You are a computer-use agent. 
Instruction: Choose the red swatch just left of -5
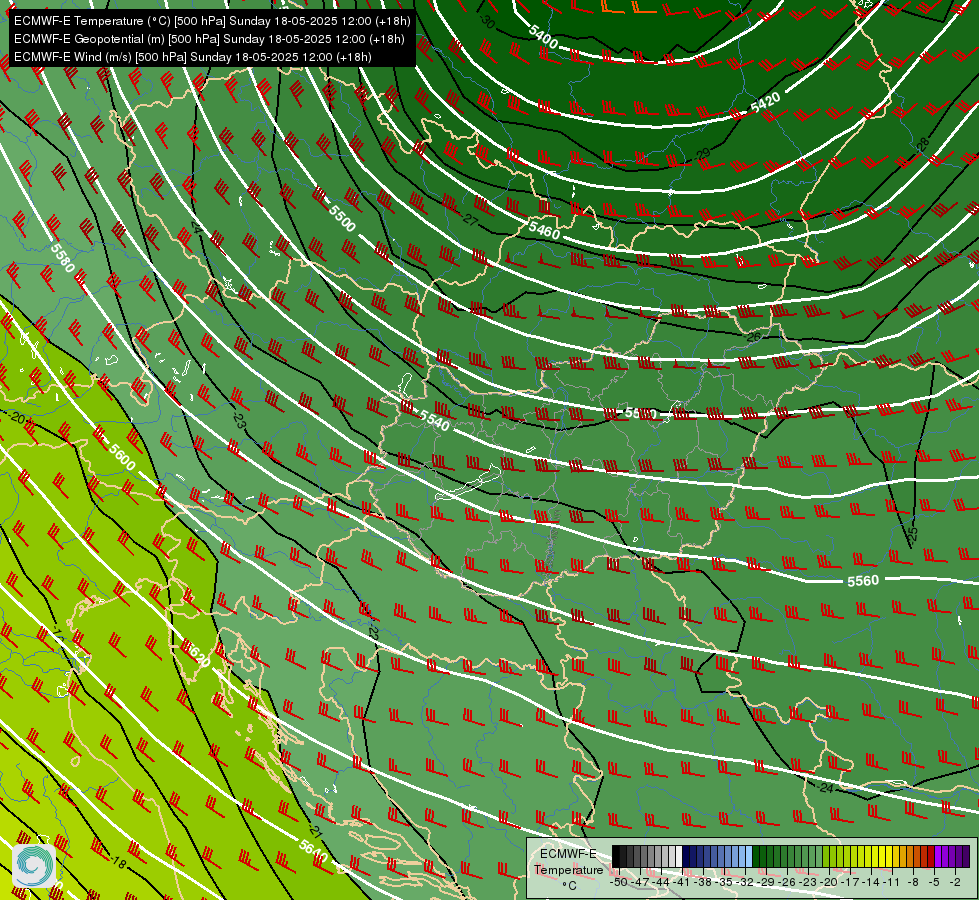click(x=931, y=856)
